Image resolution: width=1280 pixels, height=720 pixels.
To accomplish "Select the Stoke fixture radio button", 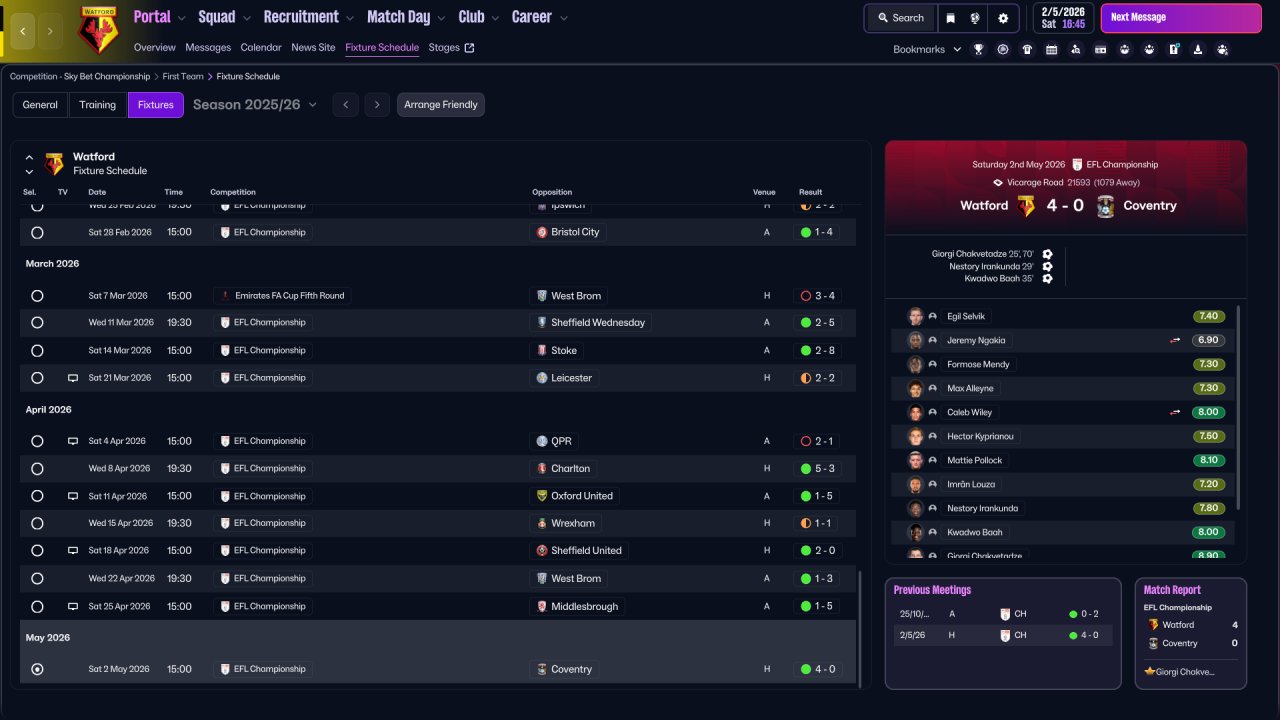I will point(37,351).
